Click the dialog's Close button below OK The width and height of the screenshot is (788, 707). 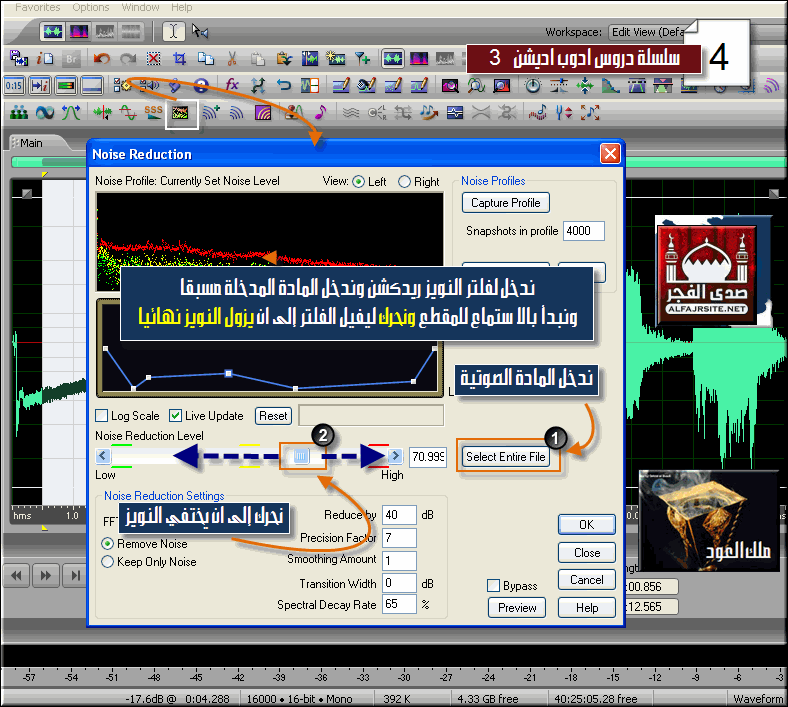586,552
